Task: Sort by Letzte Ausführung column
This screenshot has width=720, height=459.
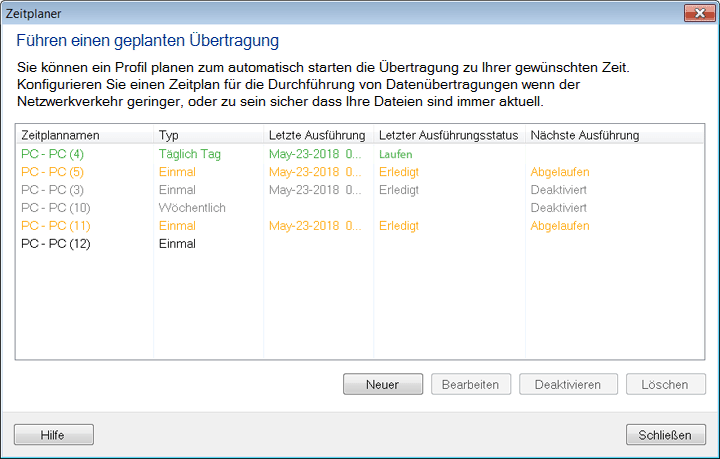Action: (x=317, y=135)
